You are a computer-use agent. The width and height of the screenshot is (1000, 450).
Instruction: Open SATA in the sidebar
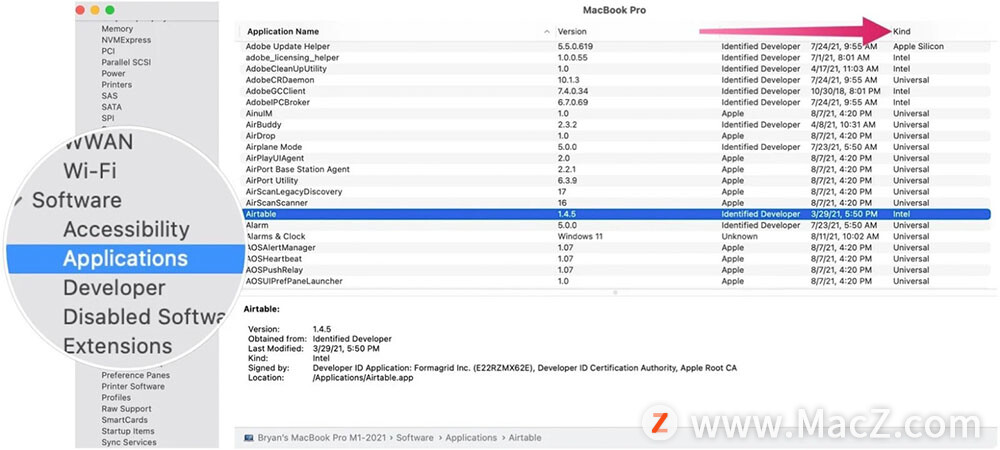[112, 107]
